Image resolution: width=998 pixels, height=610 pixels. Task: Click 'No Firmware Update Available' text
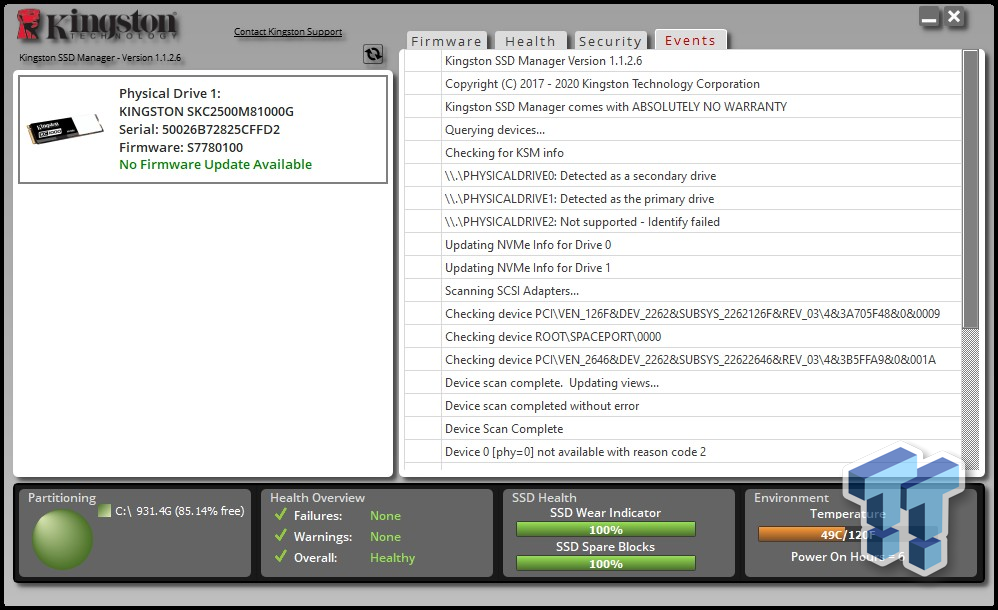(x=215, y=164)
